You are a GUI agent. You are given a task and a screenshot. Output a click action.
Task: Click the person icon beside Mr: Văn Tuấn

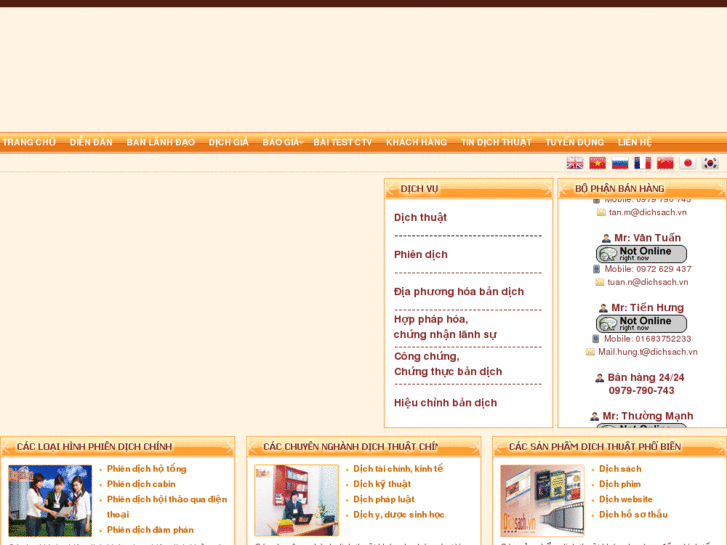click(x=606, y=238)
